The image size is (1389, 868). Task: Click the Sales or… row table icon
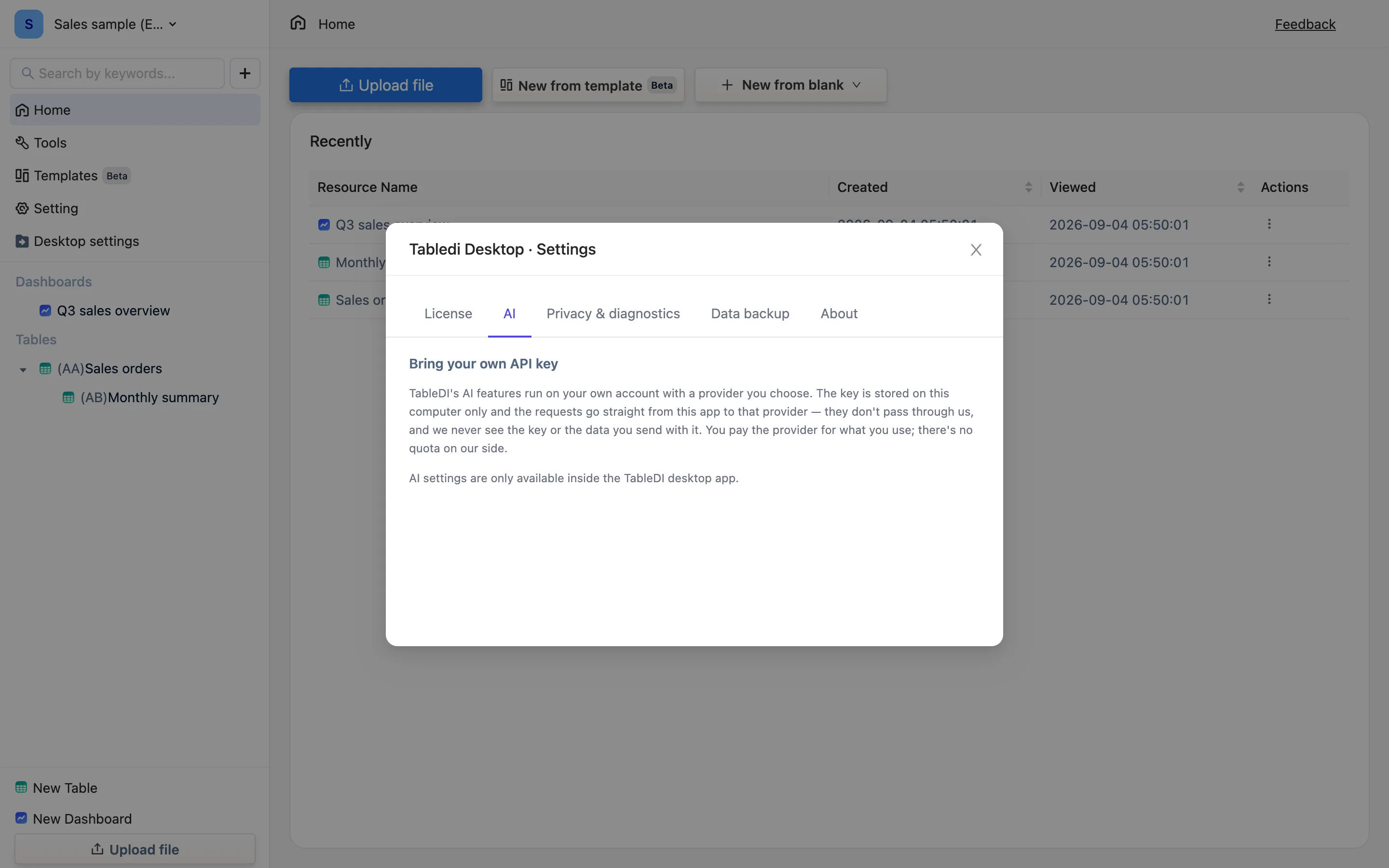[324, 299]
